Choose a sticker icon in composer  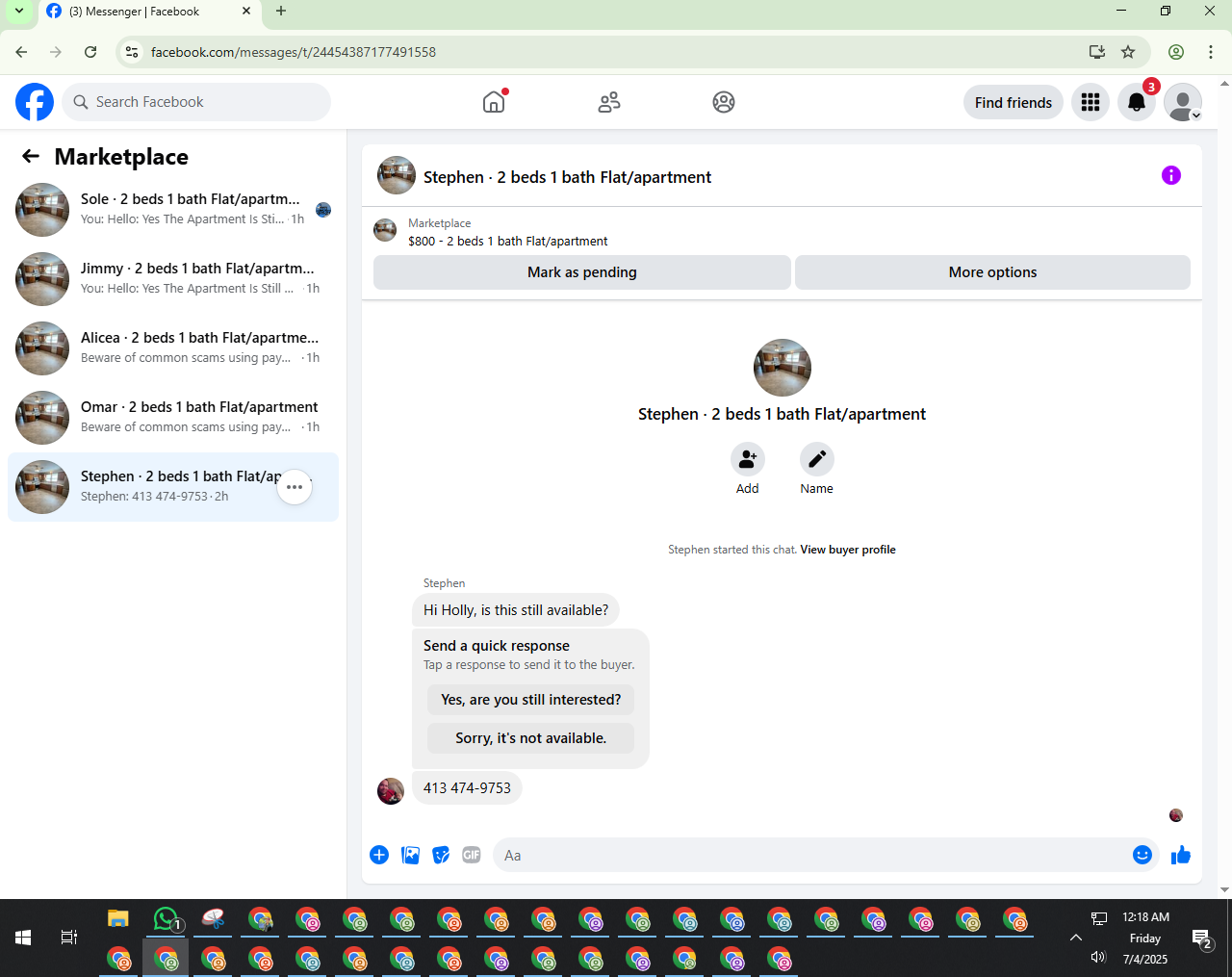click(x=441, y=855)
